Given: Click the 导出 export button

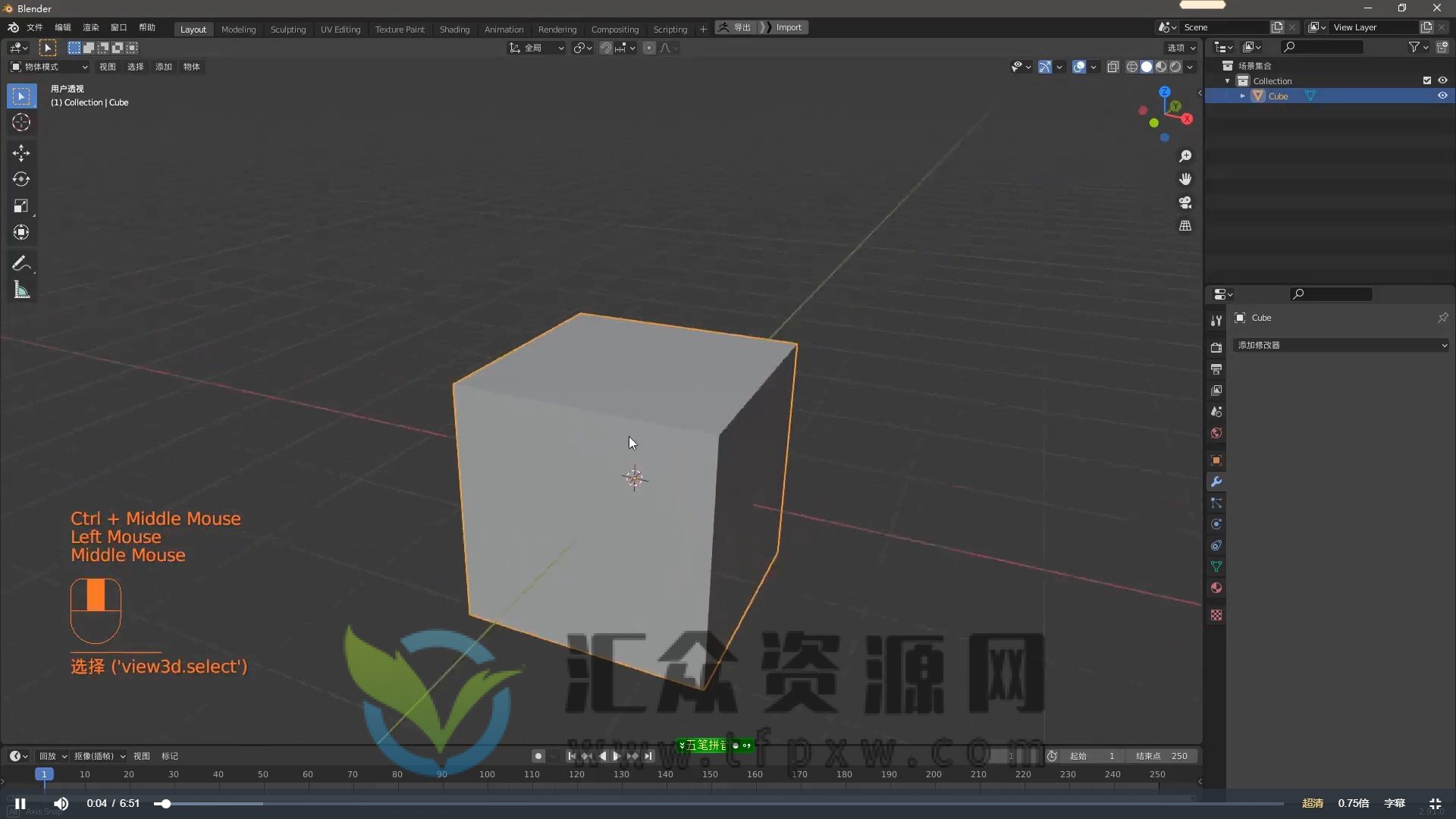Looking at the screenshot, I should 736,27.
